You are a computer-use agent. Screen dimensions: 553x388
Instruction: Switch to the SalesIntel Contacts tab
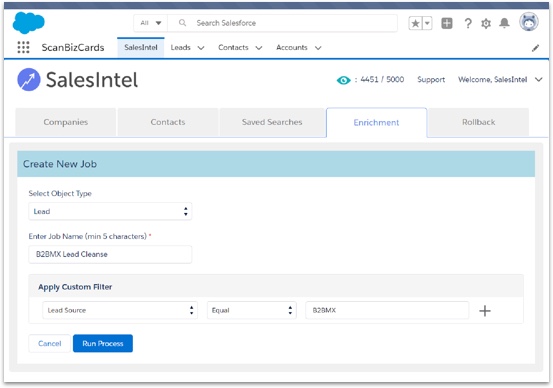[x=168, y=122]
